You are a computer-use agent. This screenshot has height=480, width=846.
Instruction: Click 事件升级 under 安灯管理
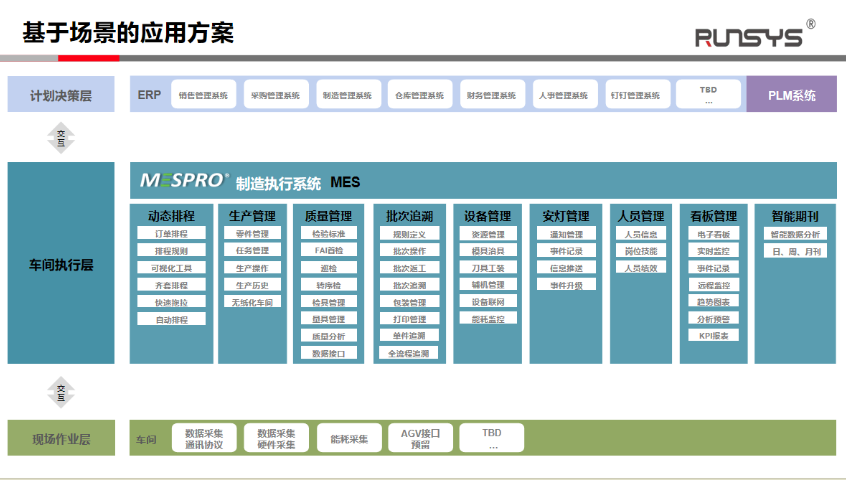click(x=566, y=285)
